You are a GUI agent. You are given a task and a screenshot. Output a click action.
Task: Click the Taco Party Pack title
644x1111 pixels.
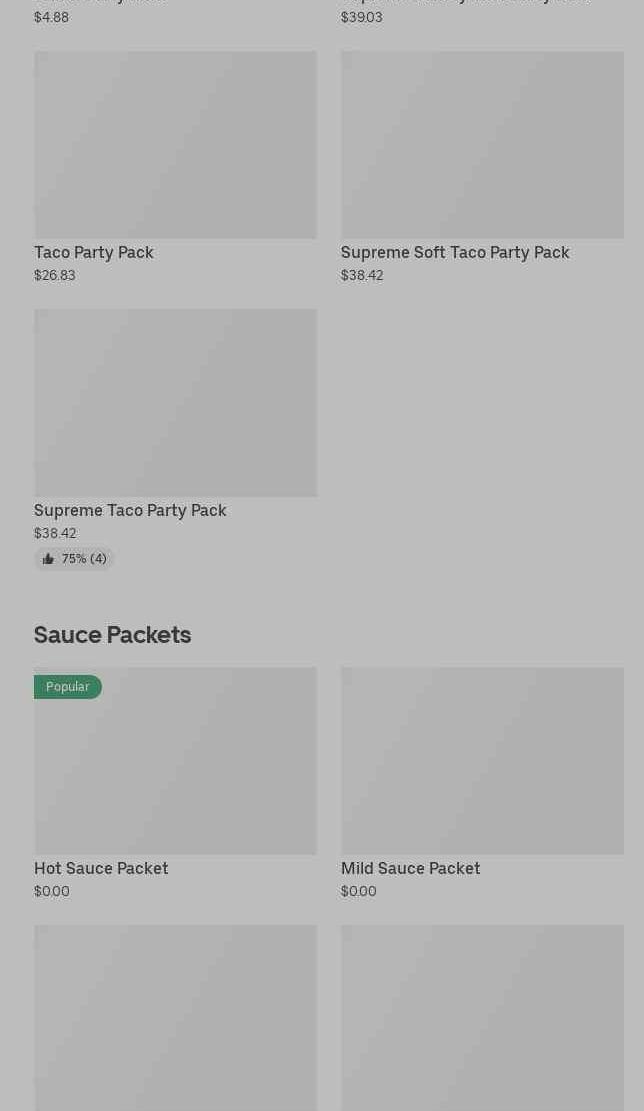tap(94, 253)
